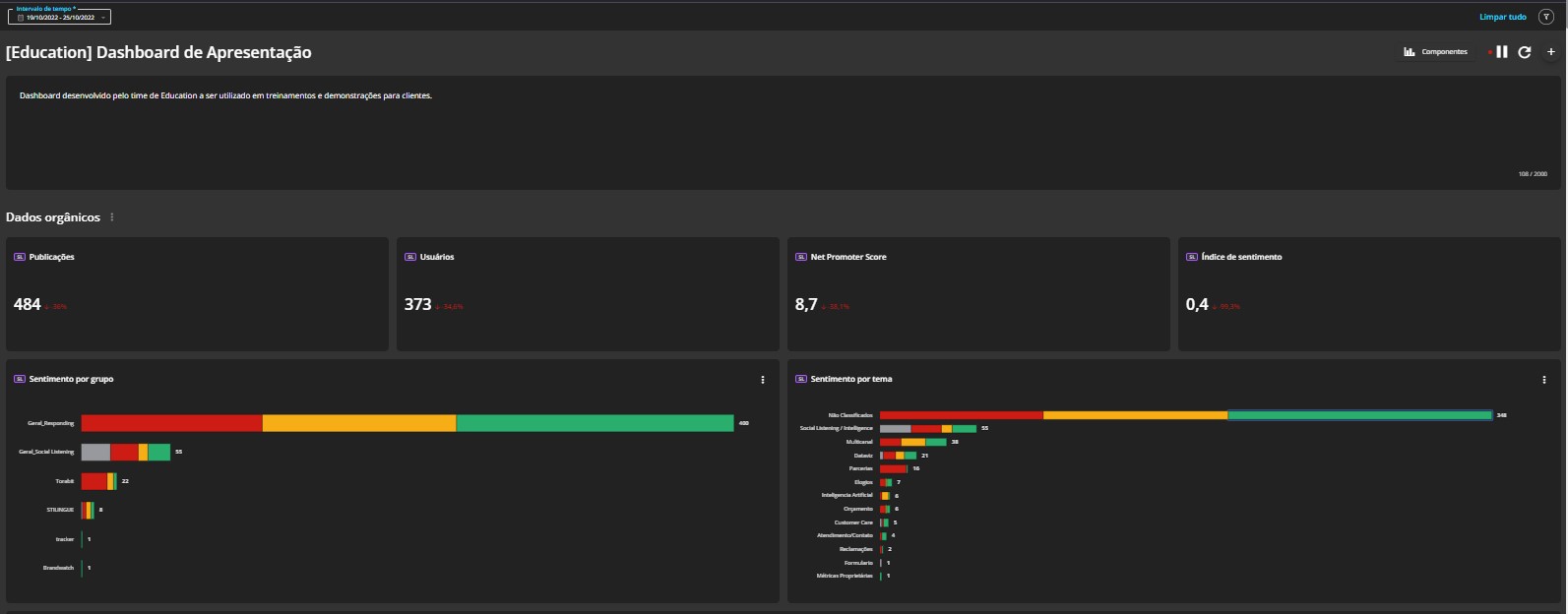
Task: Open the filter funnel icon
Action: click(x=1545, y=17)
